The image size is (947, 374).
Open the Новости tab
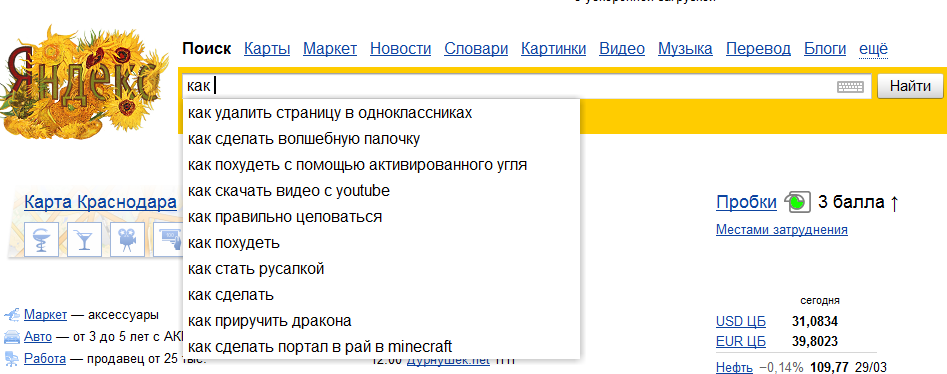[x=400, y=49]
